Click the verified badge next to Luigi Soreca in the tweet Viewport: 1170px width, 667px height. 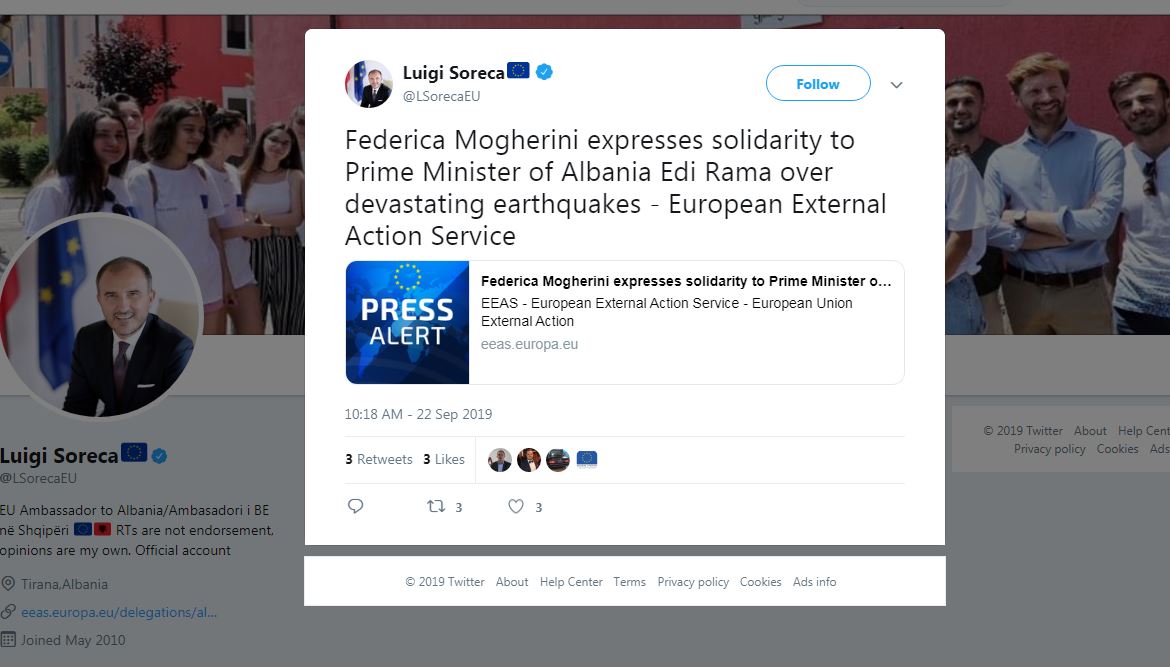pos(545,72)
